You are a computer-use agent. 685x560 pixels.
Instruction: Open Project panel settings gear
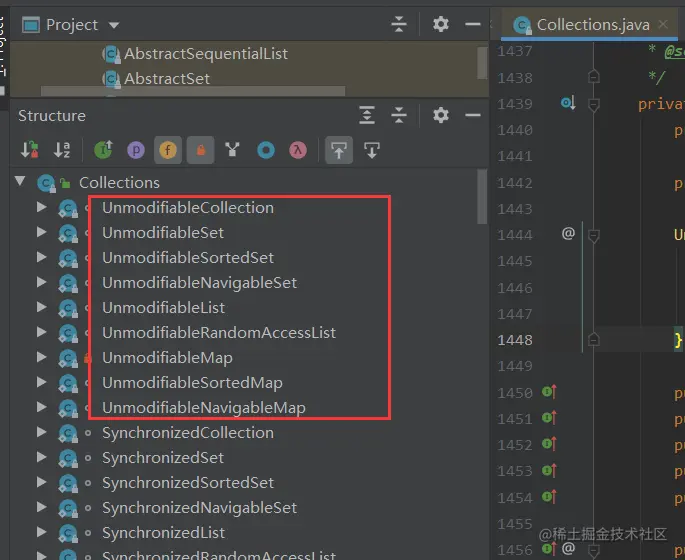coord(441,24)
